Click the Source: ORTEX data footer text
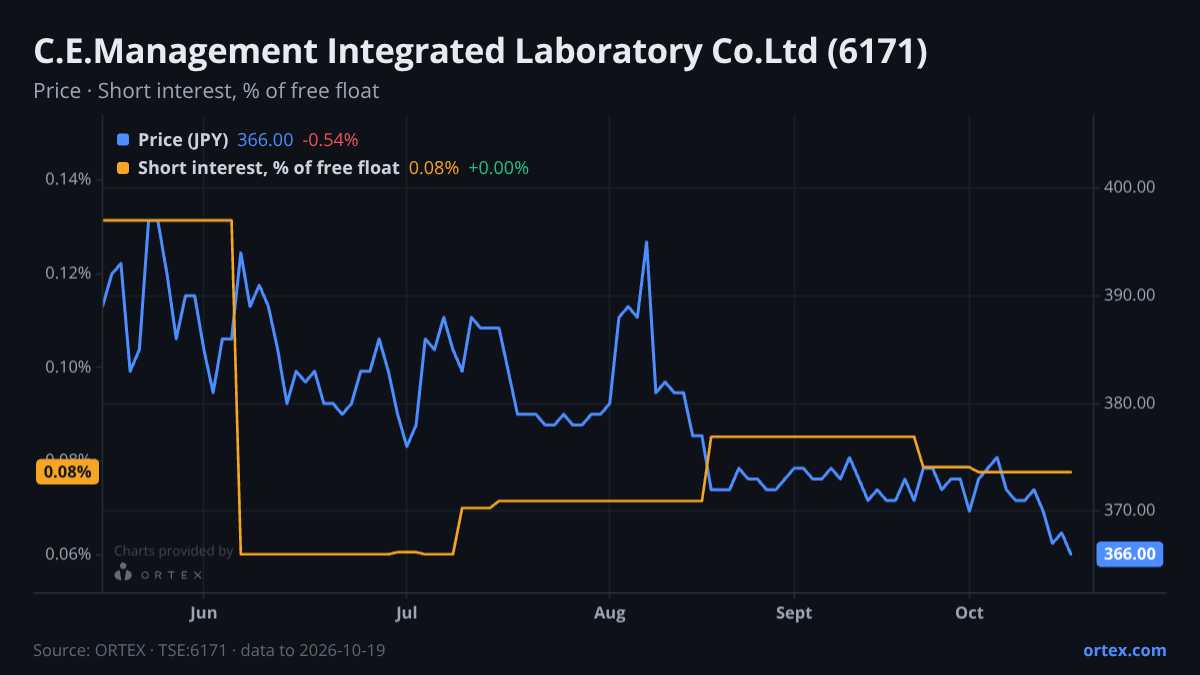Image resolution: width=1200 pixels, height=675 pixels. (209, 650)
